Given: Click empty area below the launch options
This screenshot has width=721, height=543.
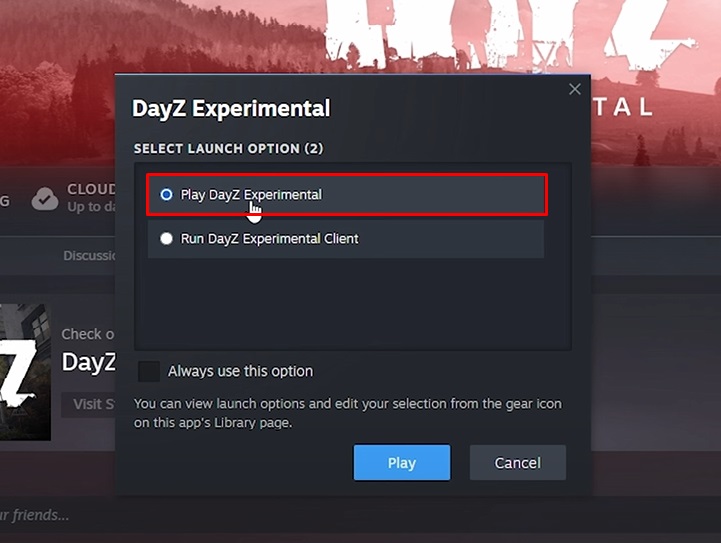Looking at the screenshot, I should click(353, 303).
